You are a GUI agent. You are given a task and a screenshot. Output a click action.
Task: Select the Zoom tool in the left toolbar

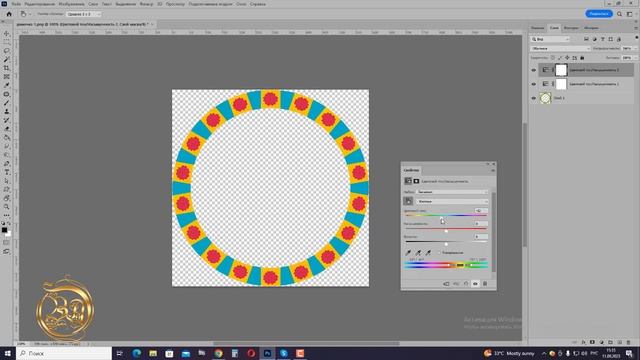[x=7, y=207]
